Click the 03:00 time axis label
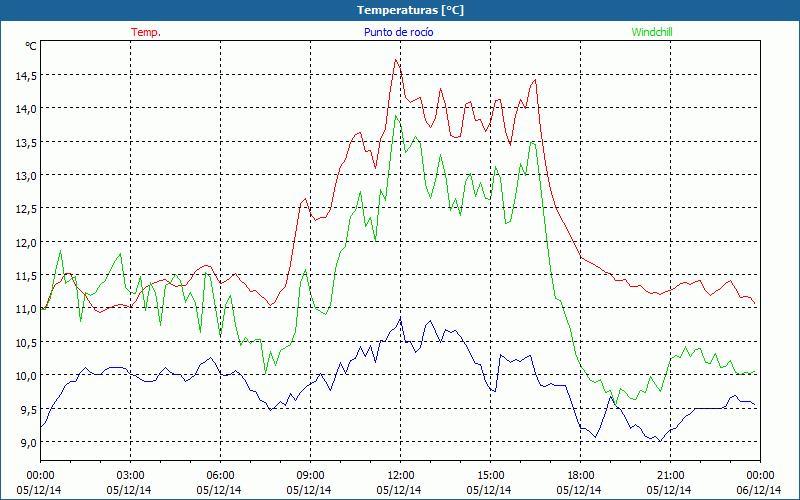The width and height of the screenshot is (800, 500). [130, 476]
